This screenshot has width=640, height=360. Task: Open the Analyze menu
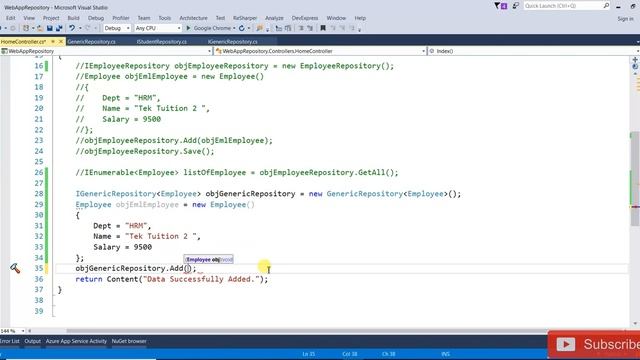tap(274, 18)
